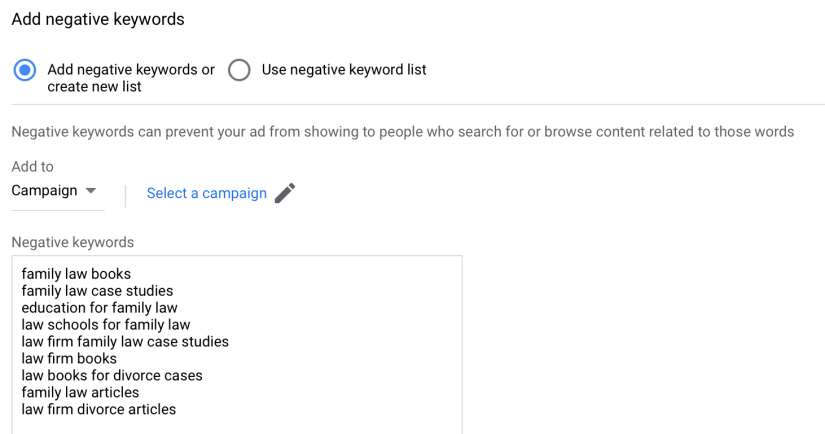Click the 'Add to' label above Campaign

(x=33, y=166)
